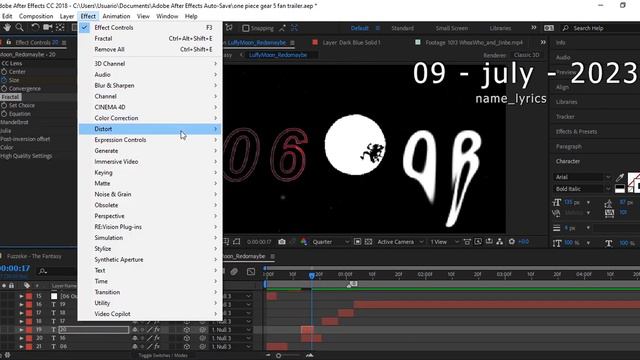Click Toggle Switches / Modes button

pos(163,356)
